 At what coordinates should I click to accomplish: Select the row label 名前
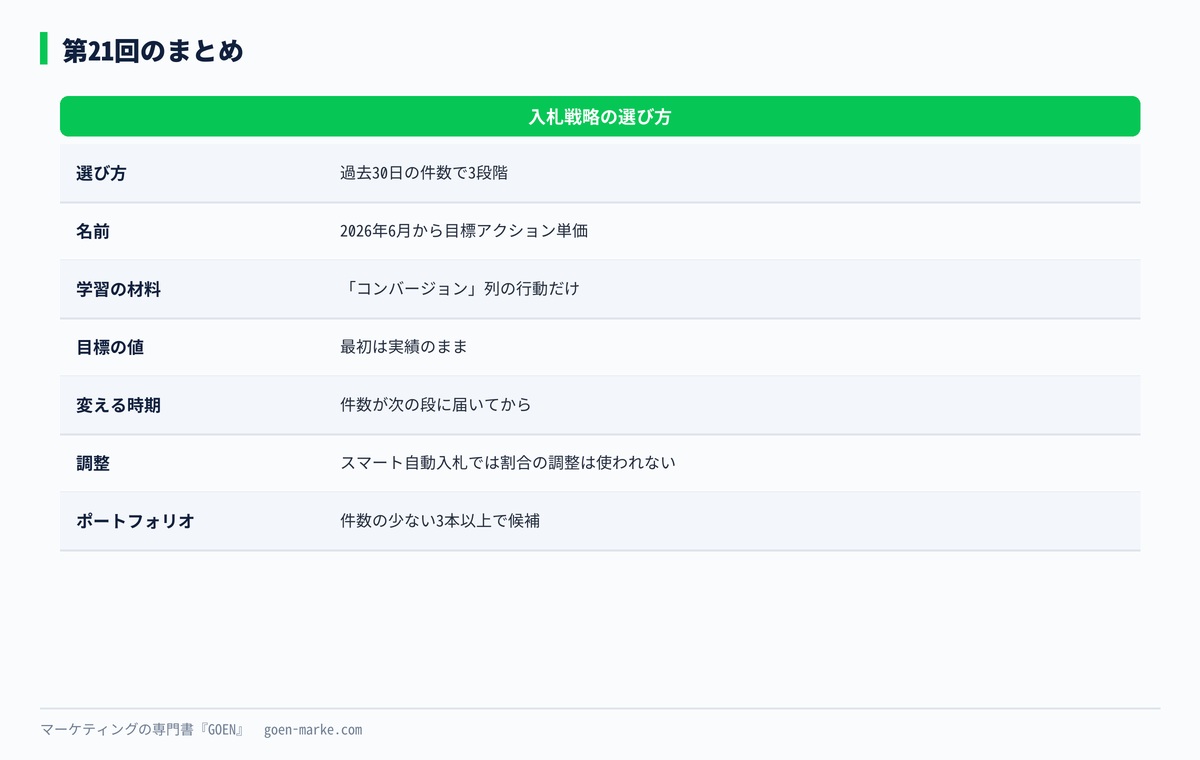click(93, 231)
